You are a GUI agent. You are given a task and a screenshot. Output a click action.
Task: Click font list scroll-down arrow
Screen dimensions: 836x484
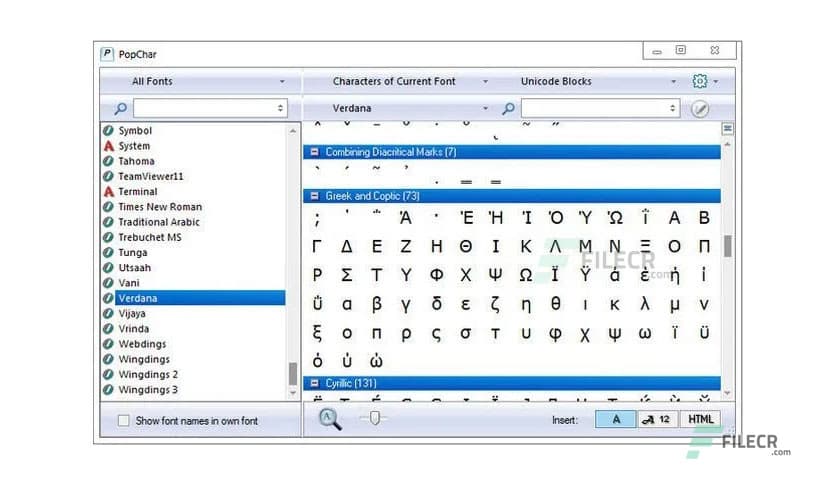click(x=293, y=393)
